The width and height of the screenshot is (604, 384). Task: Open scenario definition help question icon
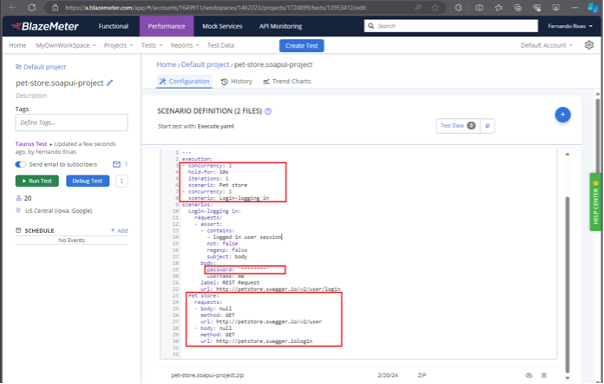[x=268, y=111]
